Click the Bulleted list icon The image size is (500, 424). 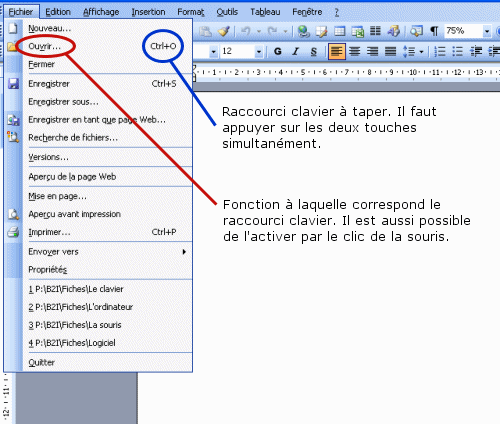point(458,51)
